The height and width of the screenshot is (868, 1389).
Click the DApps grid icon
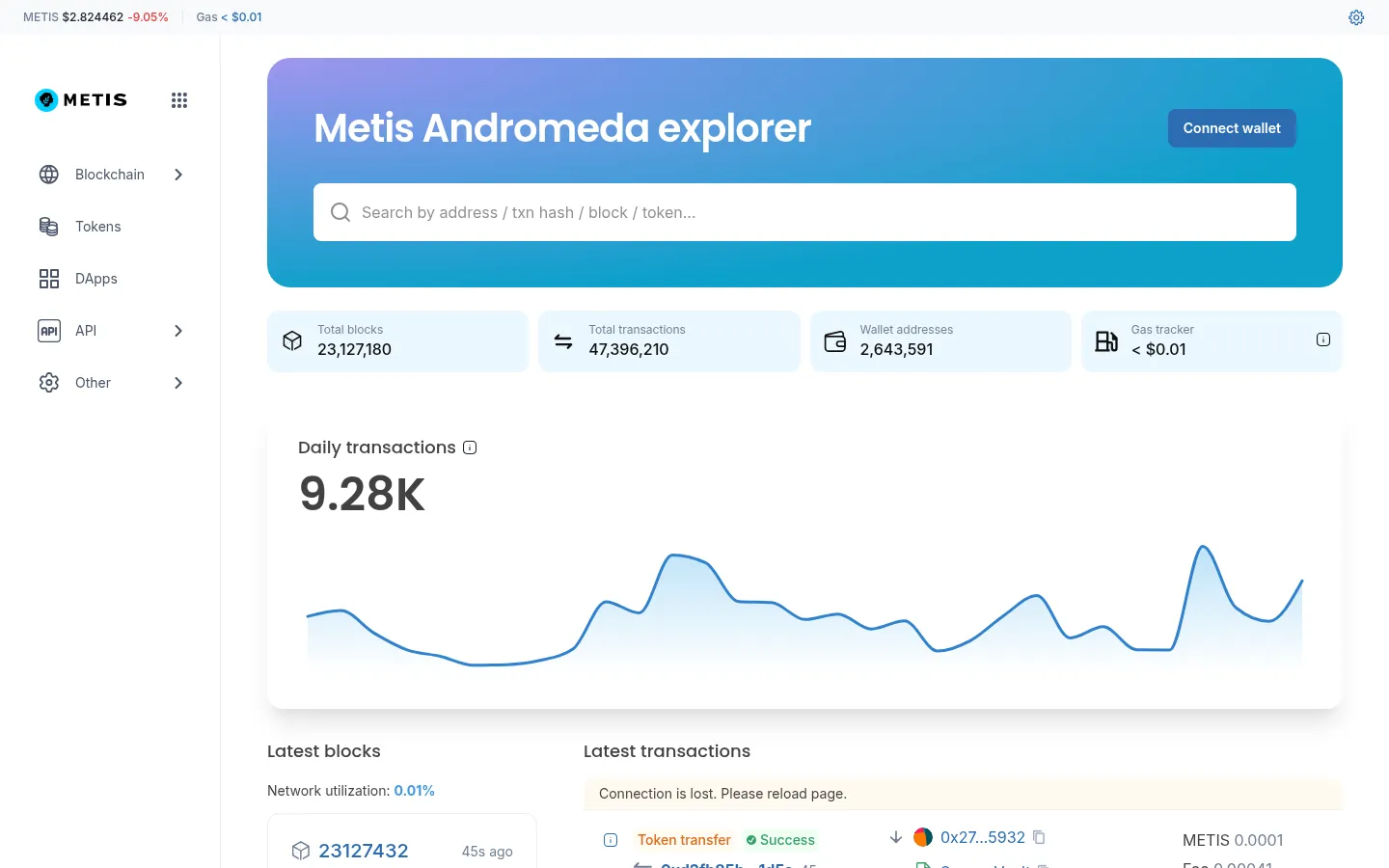49,279
